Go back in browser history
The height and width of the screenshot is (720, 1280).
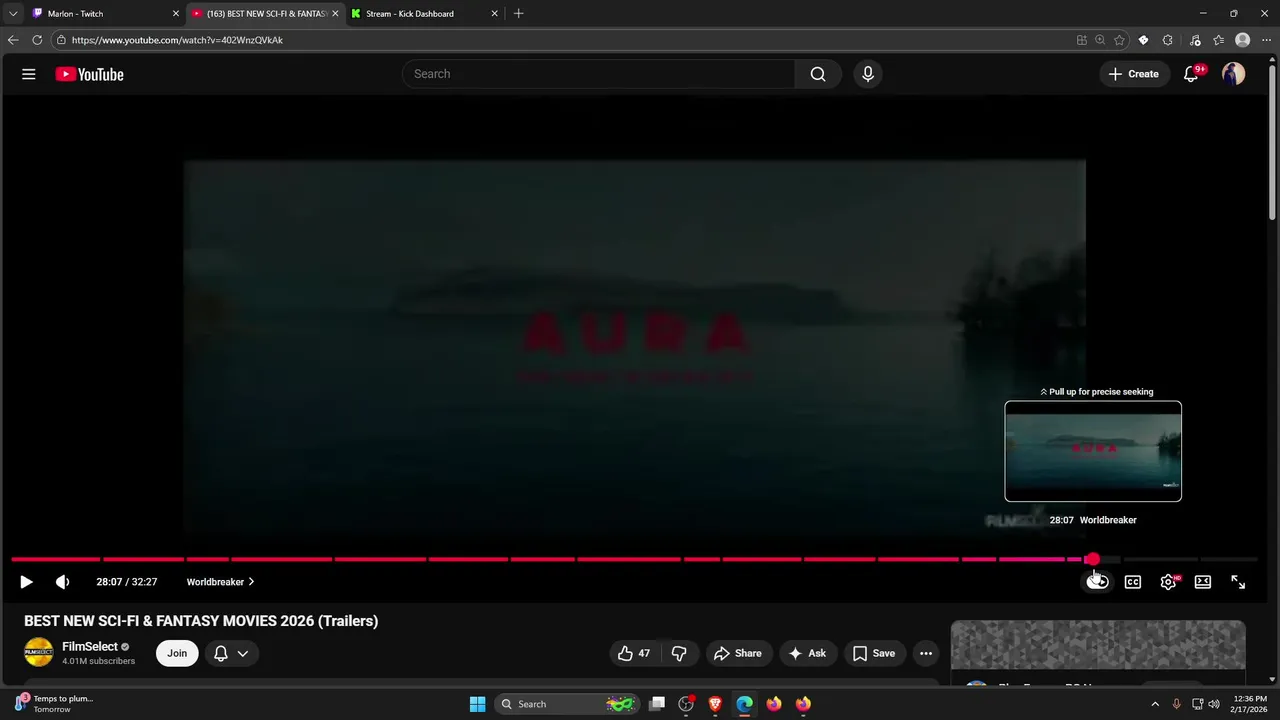click(13, 40)
